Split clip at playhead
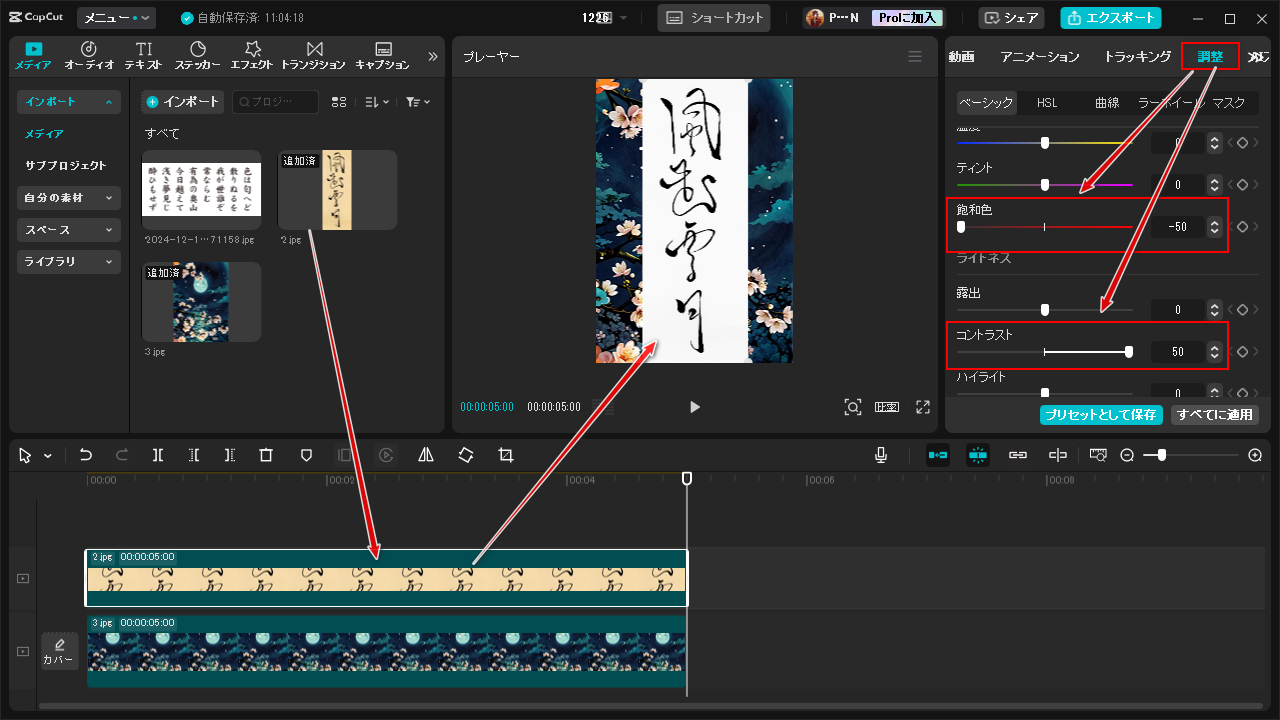1280x720 pixels. 158,455
